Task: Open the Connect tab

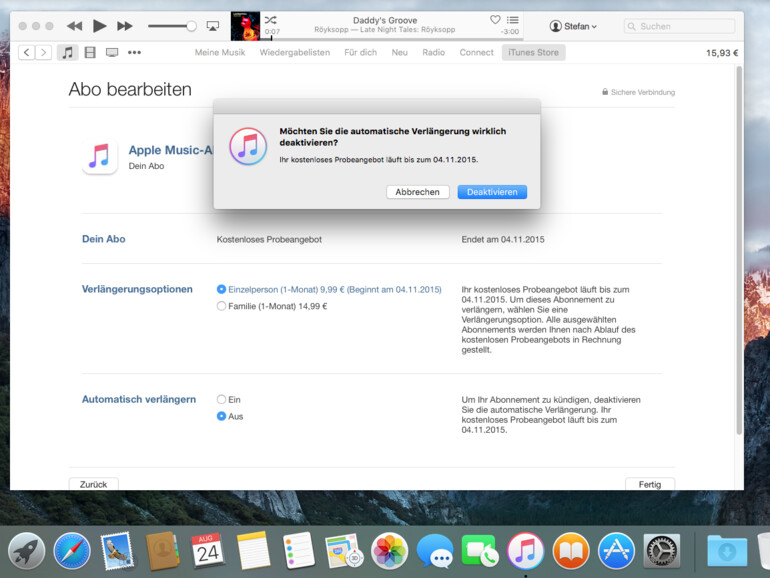Action: point(476,53)
